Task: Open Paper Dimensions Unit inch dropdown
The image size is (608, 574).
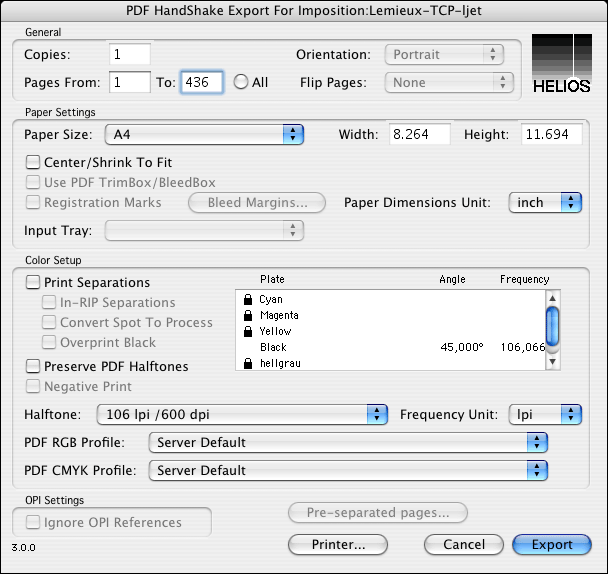Action: coord(545,202)
